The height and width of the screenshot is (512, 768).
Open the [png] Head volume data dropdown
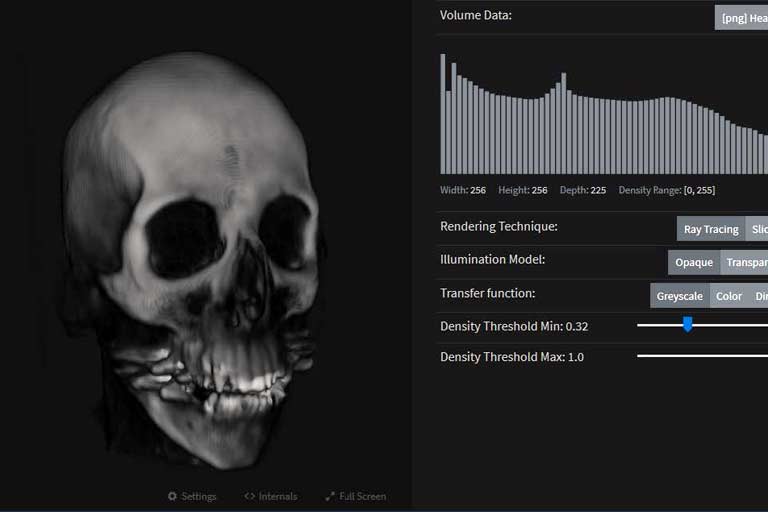pos(742,17)
